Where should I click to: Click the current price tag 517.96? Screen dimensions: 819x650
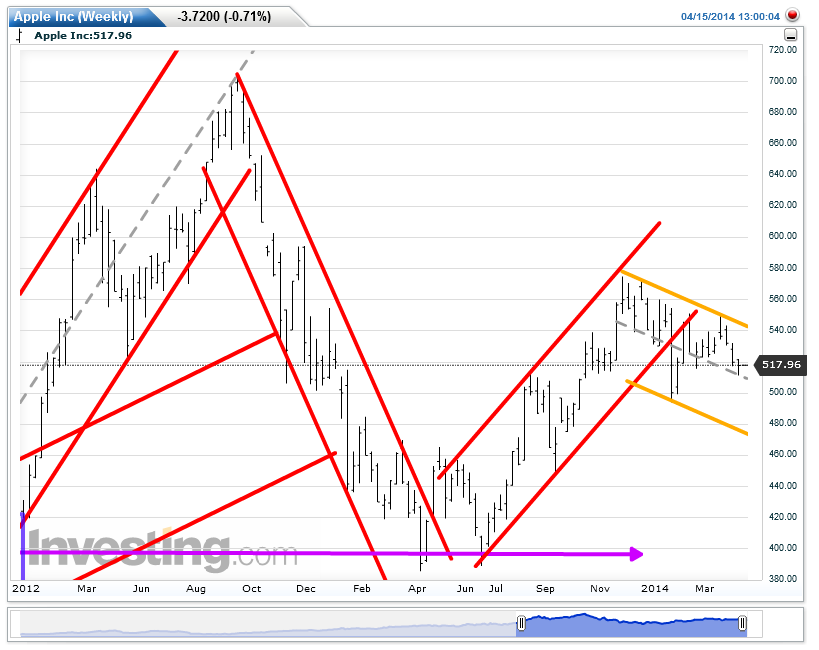tap(781, 364)
